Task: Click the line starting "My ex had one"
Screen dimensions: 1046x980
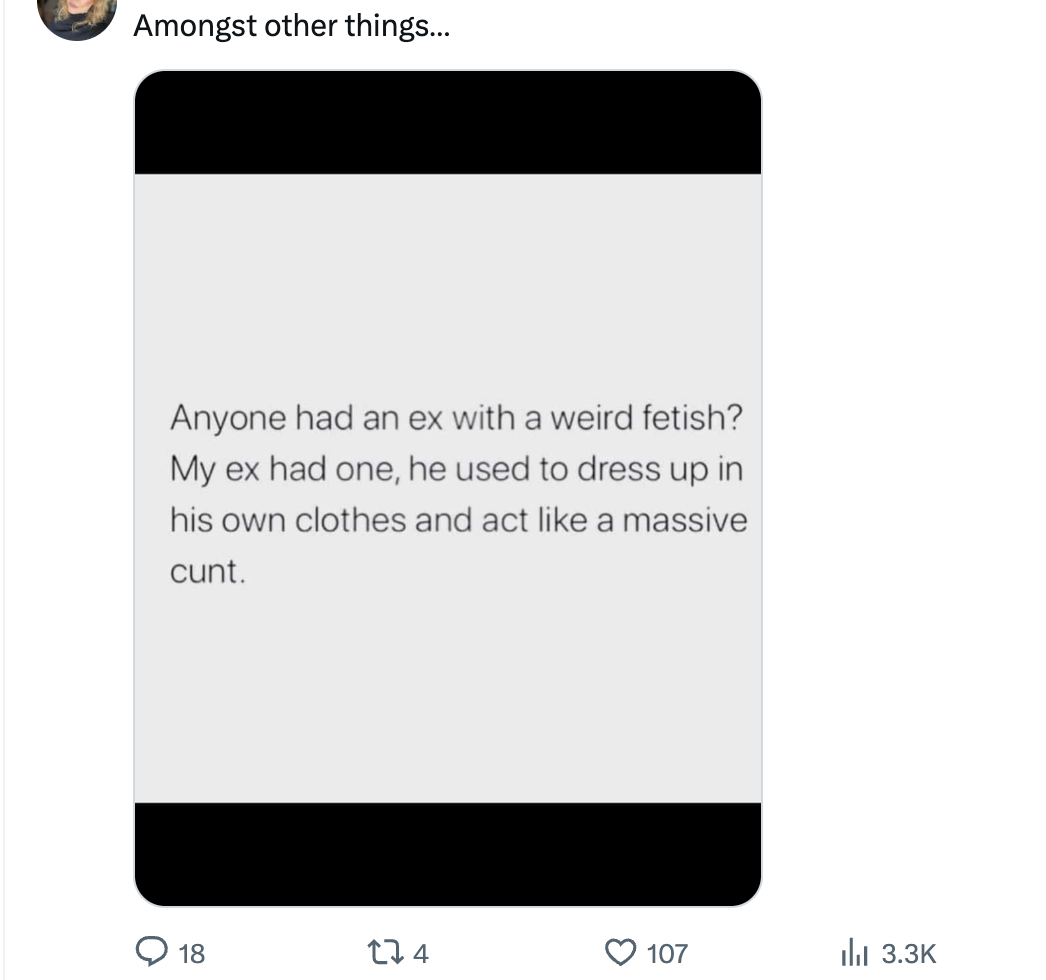Action: point(456,469)
